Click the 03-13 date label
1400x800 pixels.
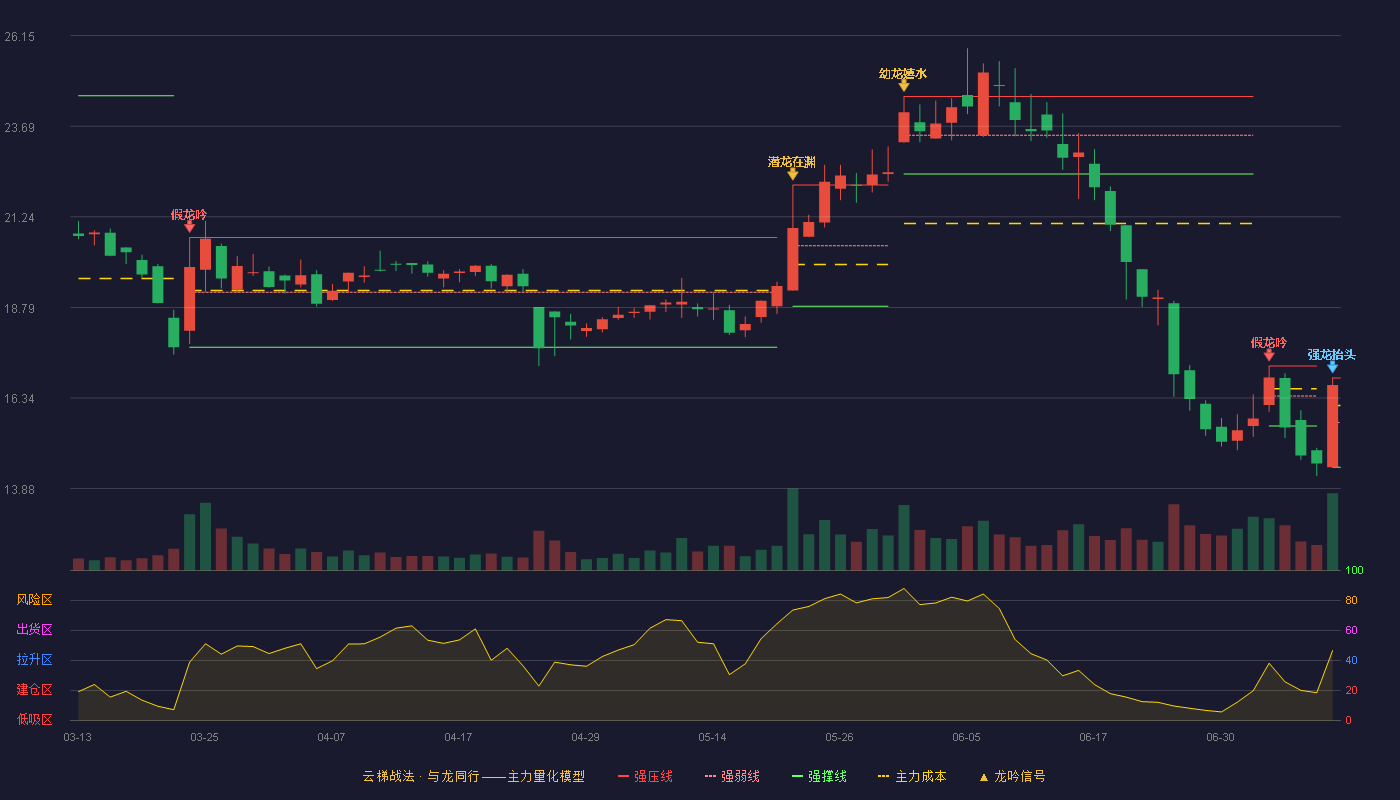tap(77, 737)
